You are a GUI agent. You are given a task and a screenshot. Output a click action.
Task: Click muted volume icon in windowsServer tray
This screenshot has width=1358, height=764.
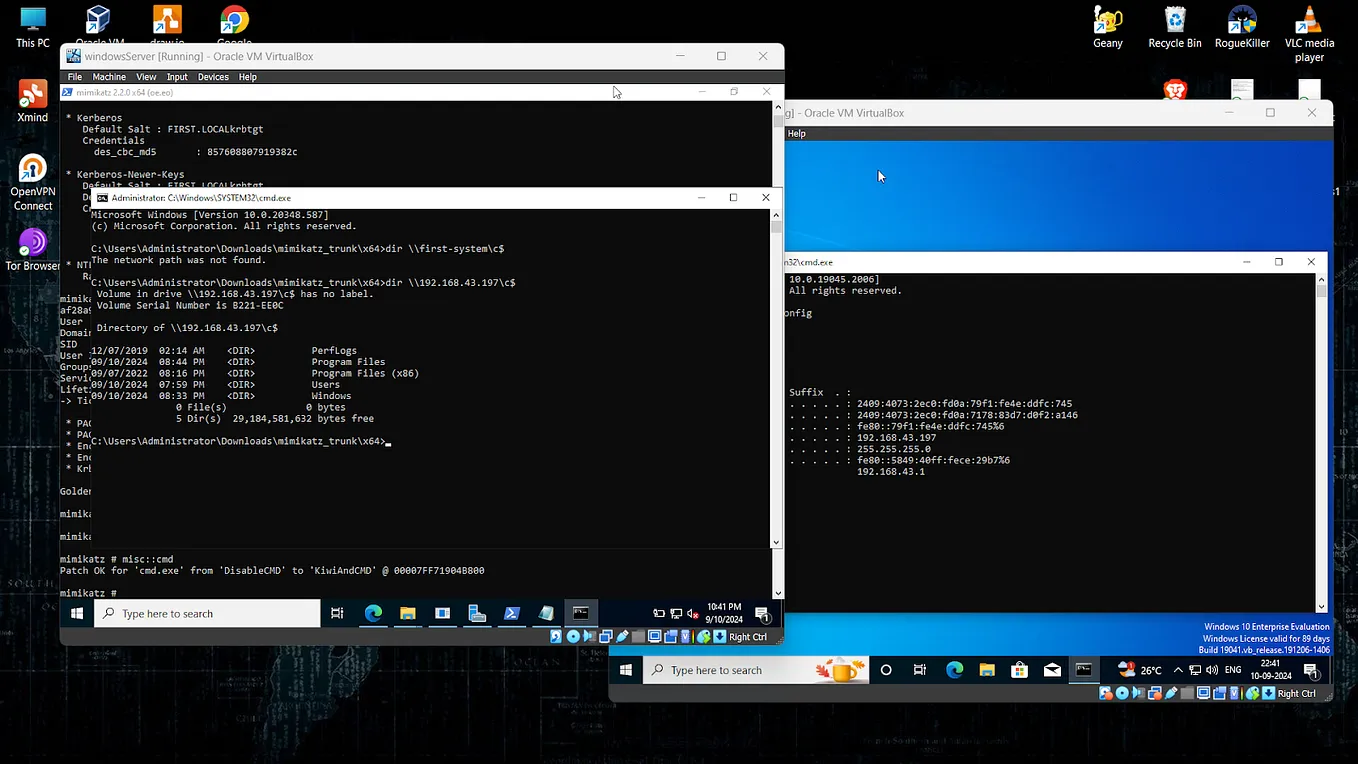click(x=693, y=614)
